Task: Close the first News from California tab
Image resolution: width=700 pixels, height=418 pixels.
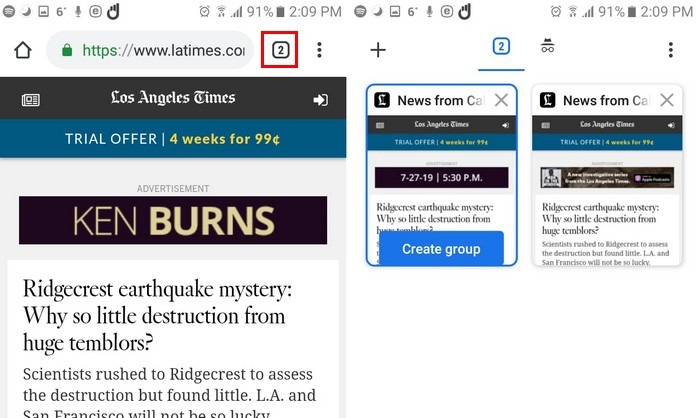Action: click(x=501, y=100)
